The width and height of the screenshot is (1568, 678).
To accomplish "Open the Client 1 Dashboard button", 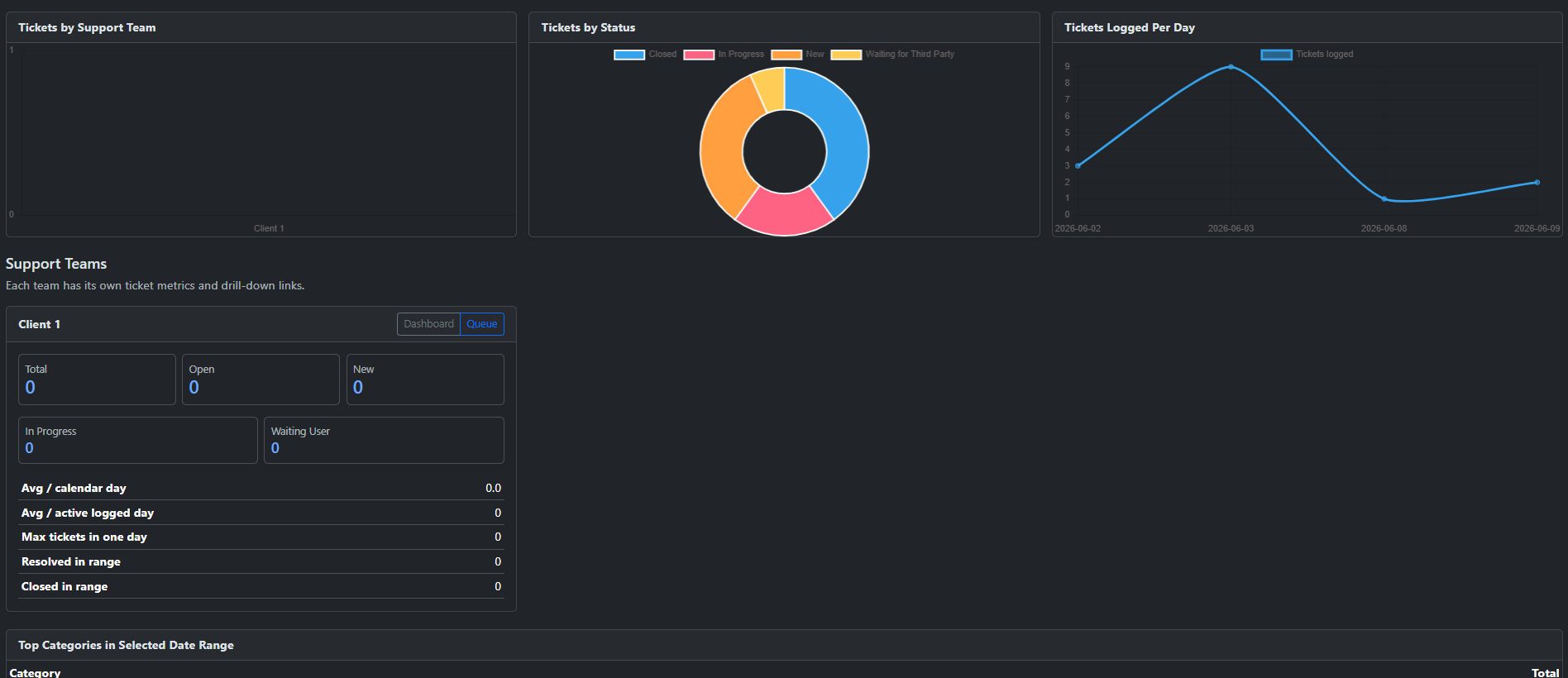I will [x=428, y=324].
